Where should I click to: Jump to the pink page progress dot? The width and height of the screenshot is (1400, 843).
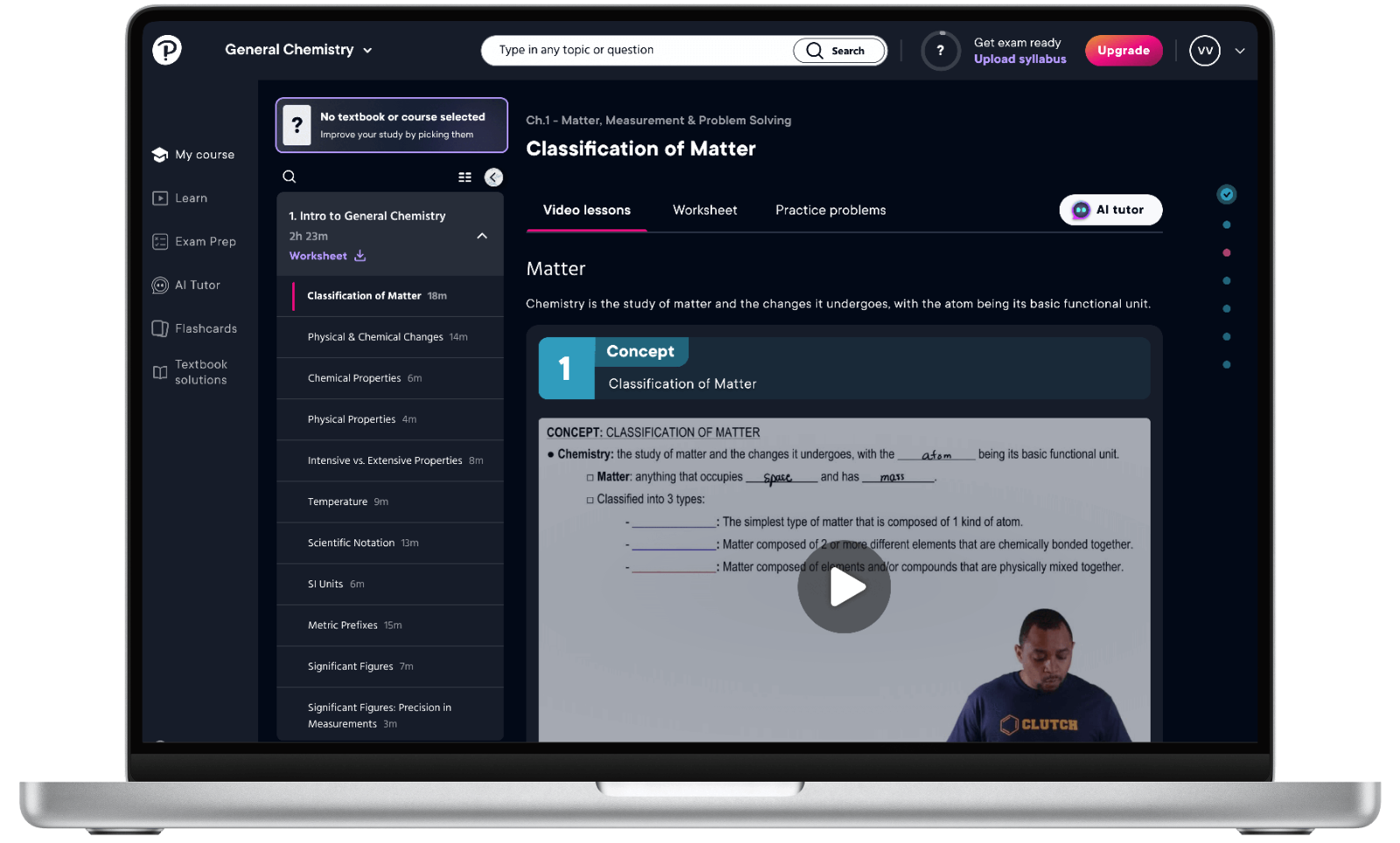click(x=1227, y=253)
